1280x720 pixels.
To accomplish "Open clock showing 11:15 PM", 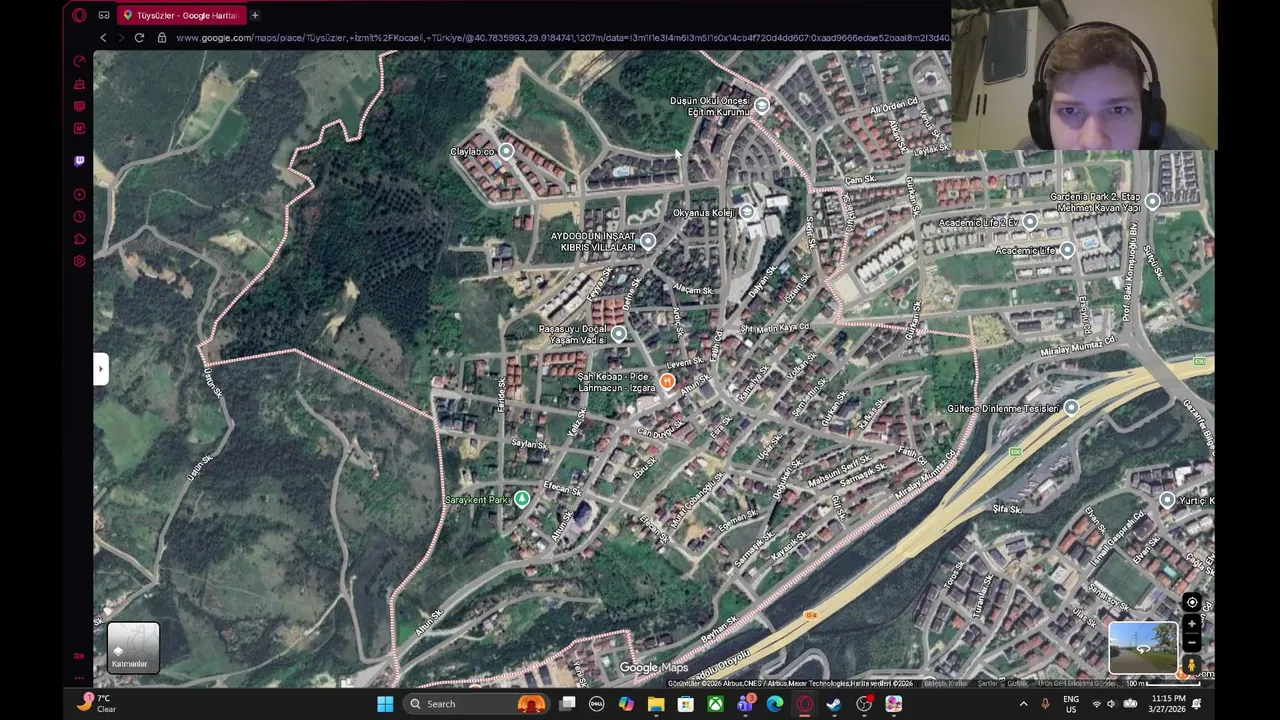I will (x=1168, y=704).
